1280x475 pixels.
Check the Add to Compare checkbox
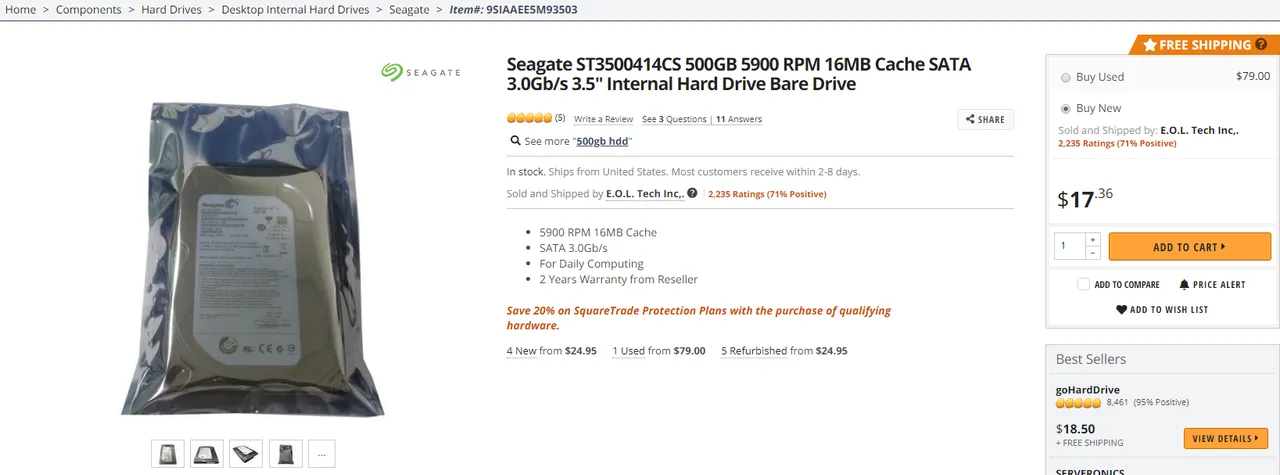(1084, 284)
